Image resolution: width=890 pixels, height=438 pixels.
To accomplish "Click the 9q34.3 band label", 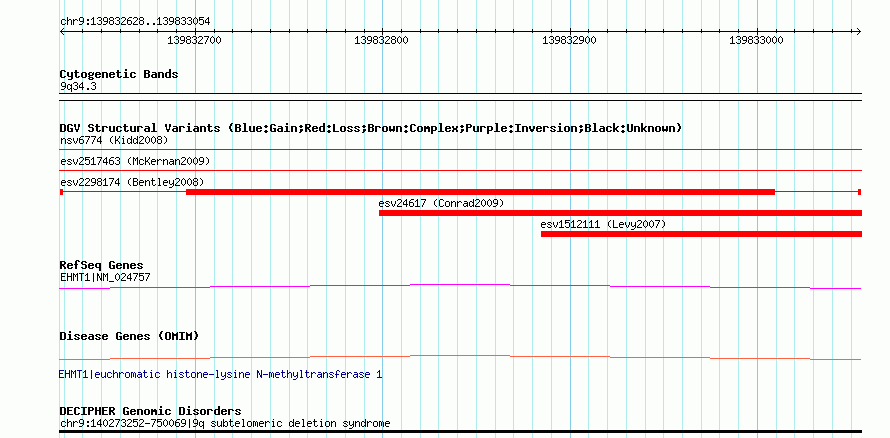I will 79,87.
